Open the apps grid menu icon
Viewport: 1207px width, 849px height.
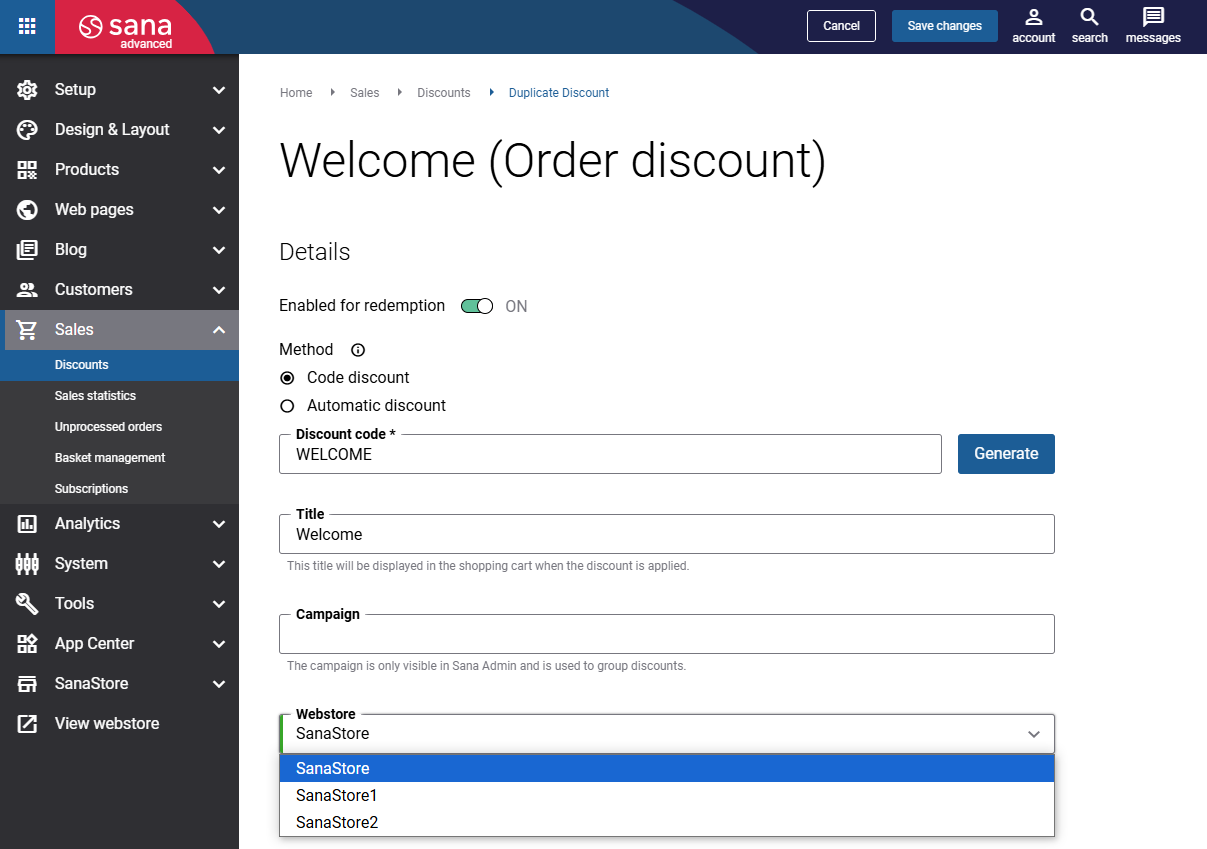[x=27, y=26]
